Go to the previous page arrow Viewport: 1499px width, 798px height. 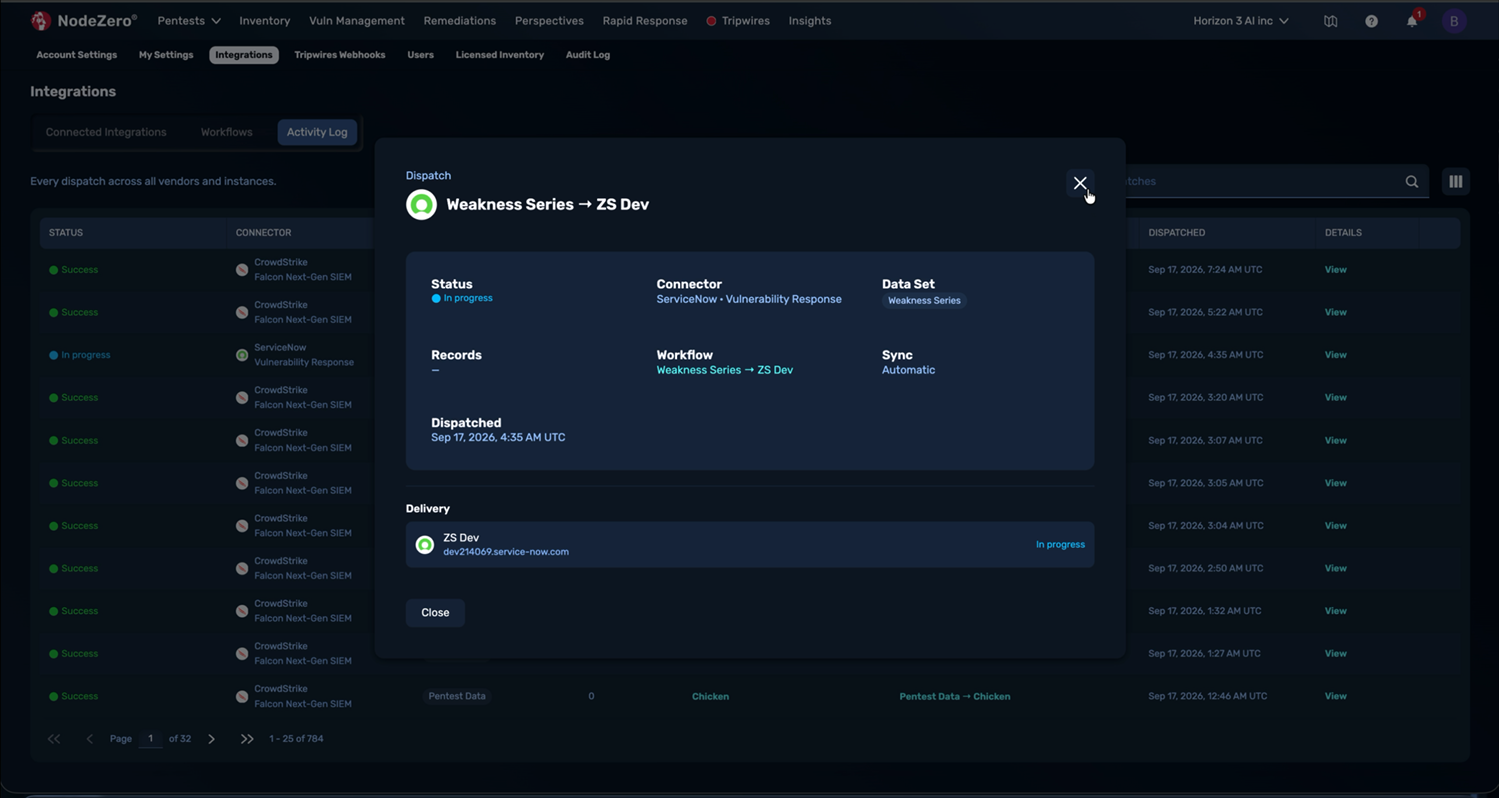89,739
